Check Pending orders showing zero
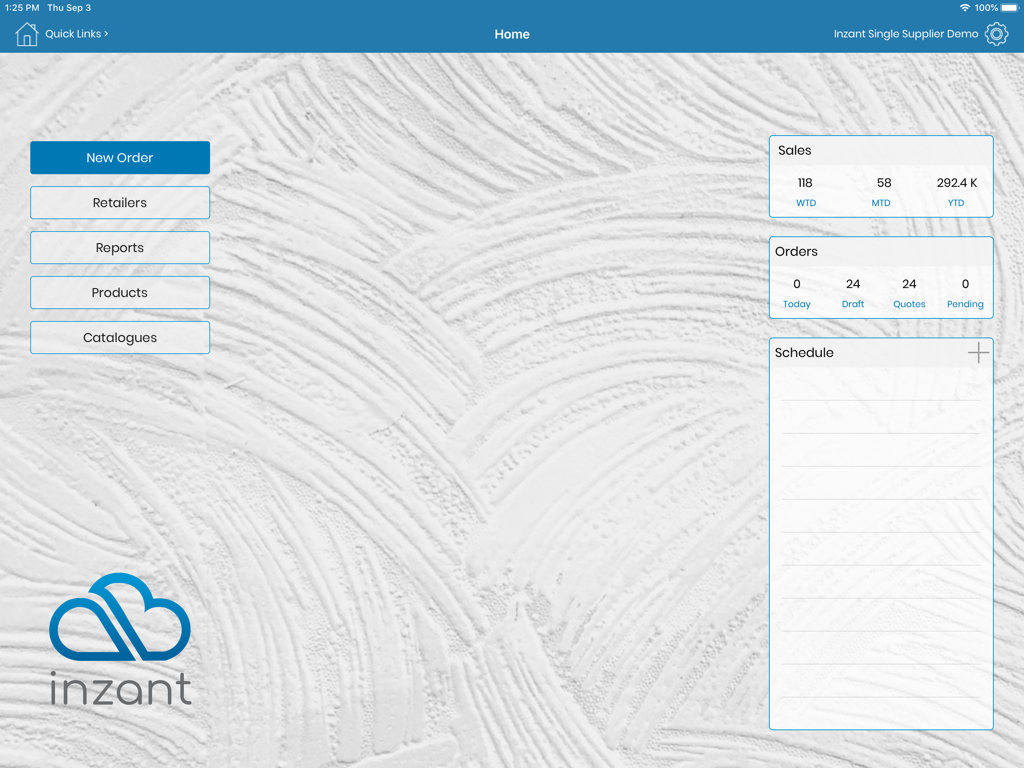Viewport: 1024px width, 768px height. 965,292
